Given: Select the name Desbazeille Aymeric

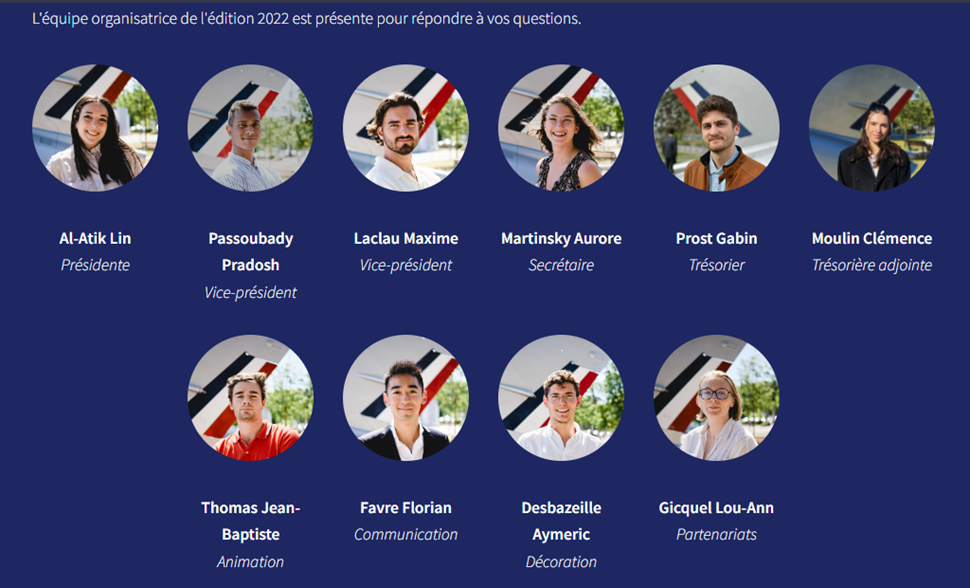Looking at the screenshot, I should [x=561, y=521].
